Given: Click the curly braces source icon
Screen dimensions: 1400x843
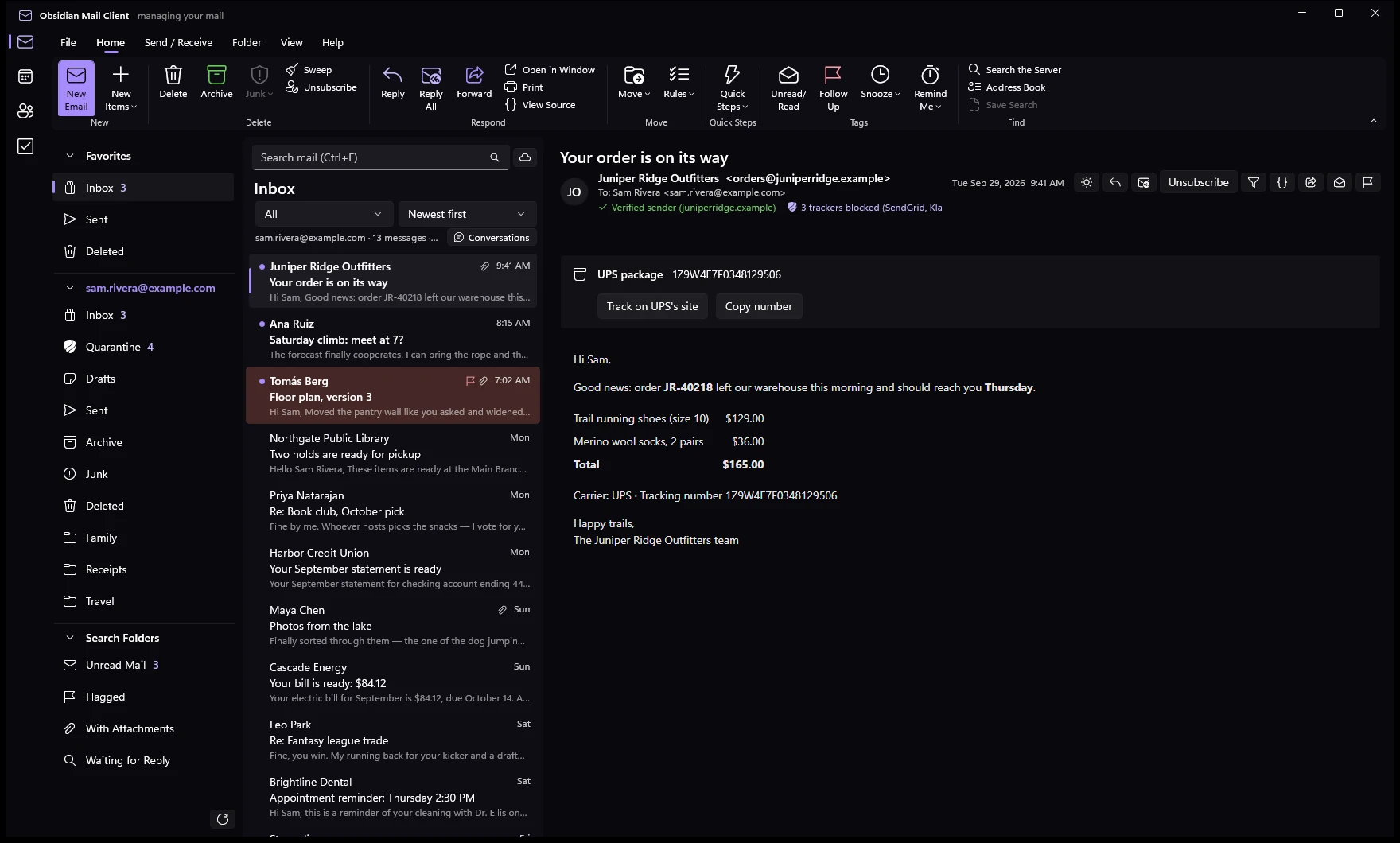Looking at the screenshot, I should pyautogui.click(x=1282, y=182).
